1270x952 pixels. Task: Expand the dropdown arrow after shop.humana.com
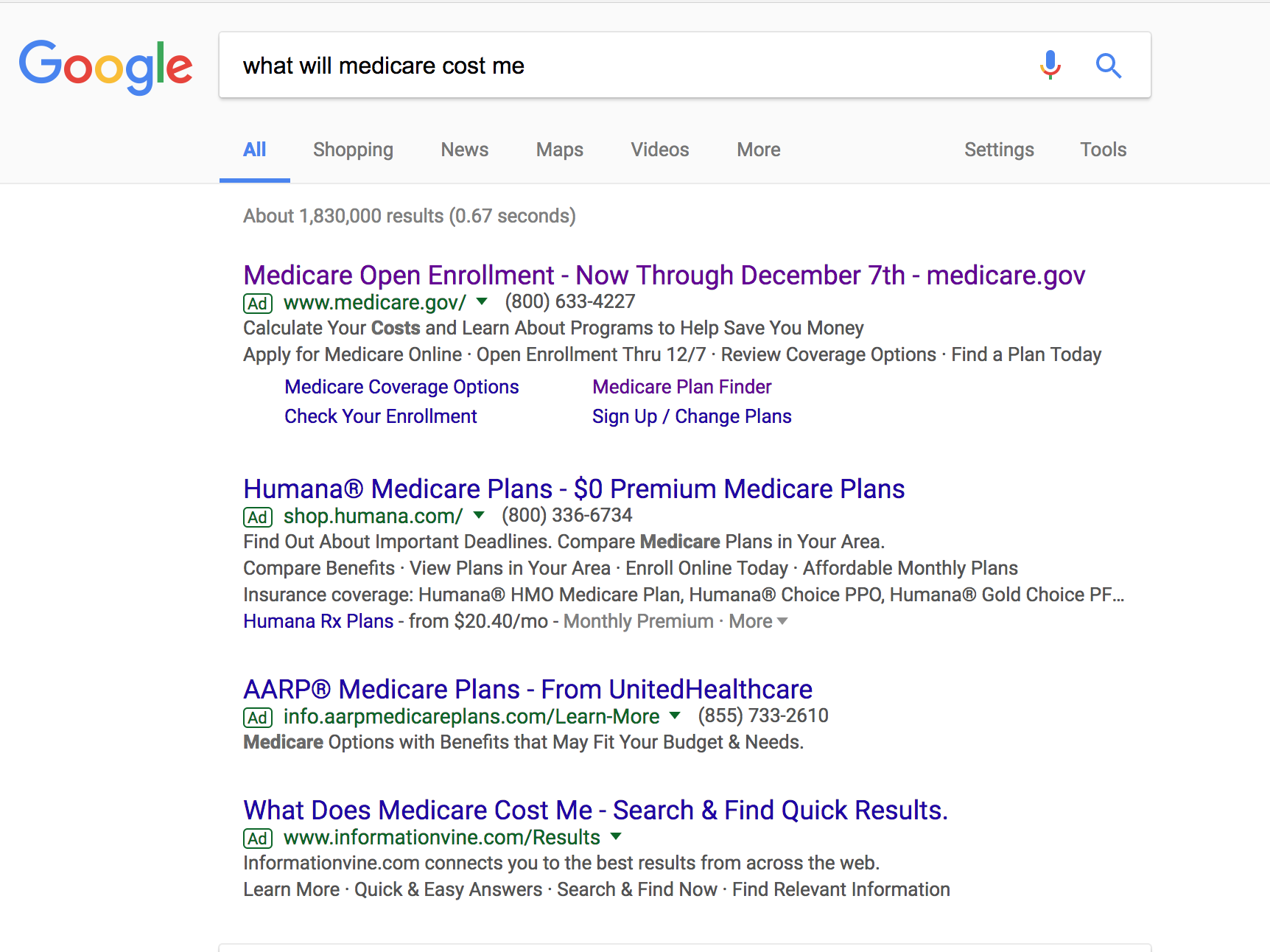[479, 515]
